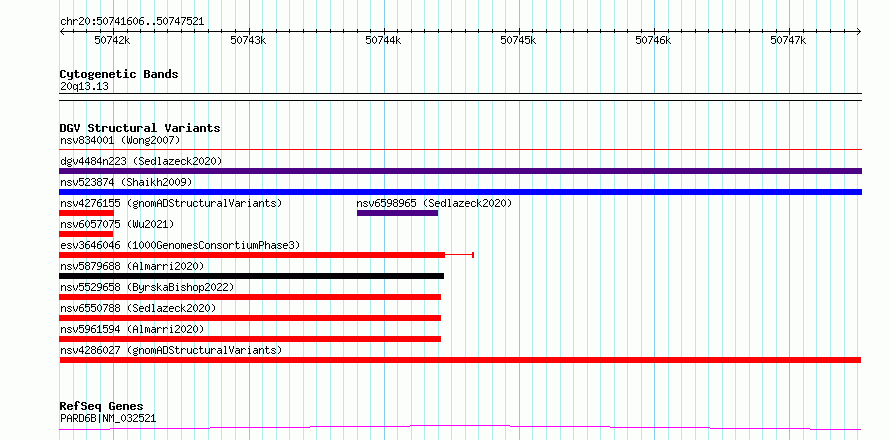
Task: Click the red nsv5961594 variant bar
Action: pyautogui.click(x=250, y=339)
